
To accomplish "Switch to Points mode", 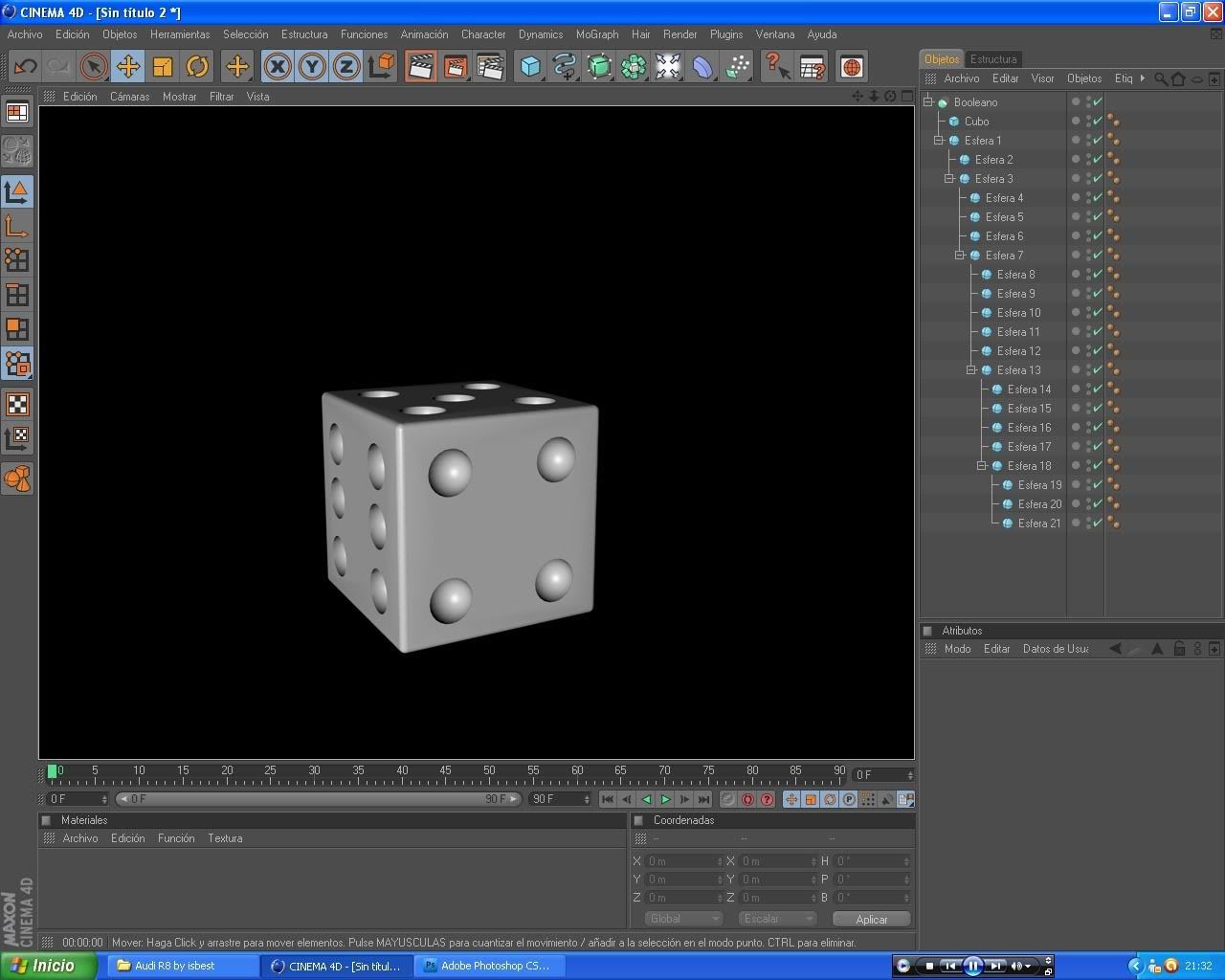I will 17,260.
